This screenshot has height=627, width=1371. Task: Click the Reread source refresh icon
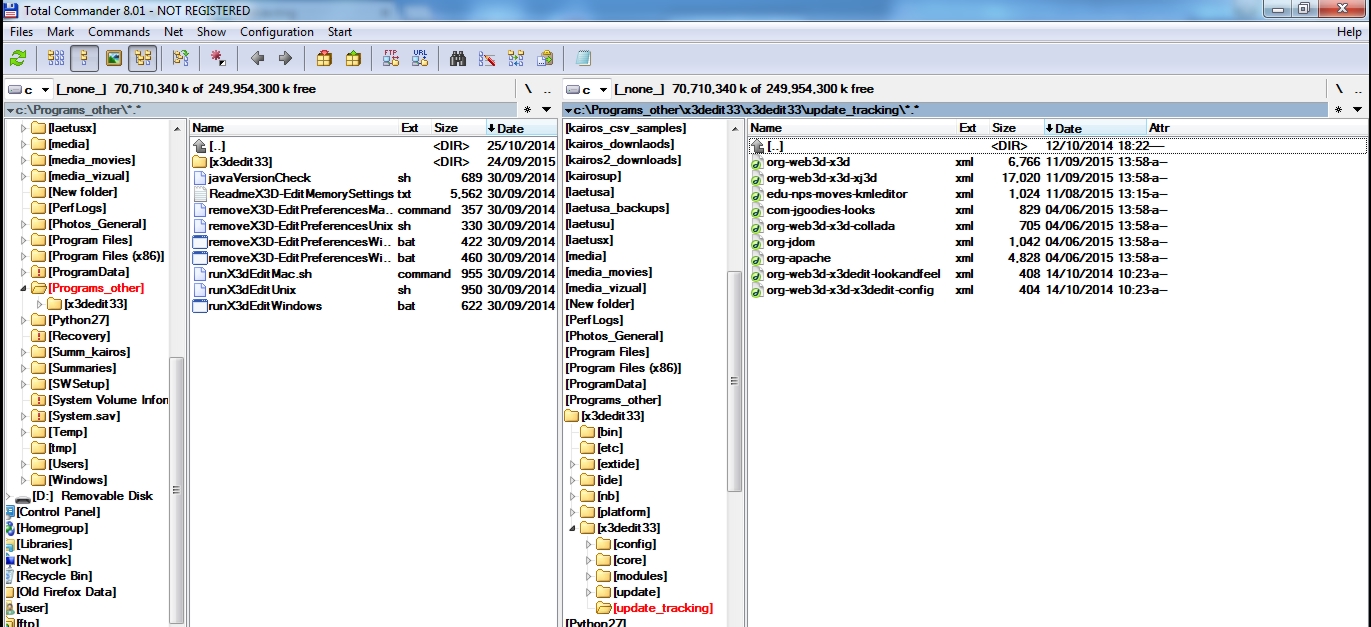[18, 58]
